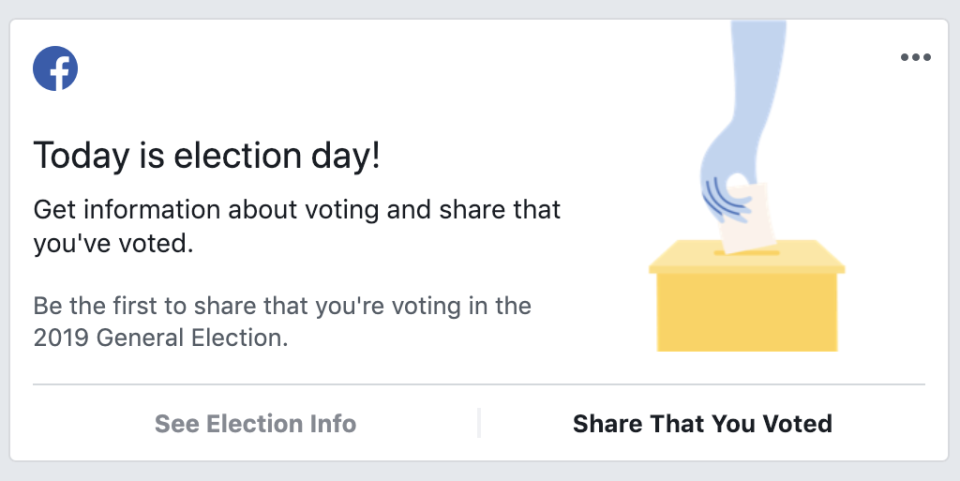960x481 pixels.
Task: Click the Facebook logo icon
Action: [x=55, y=69]
